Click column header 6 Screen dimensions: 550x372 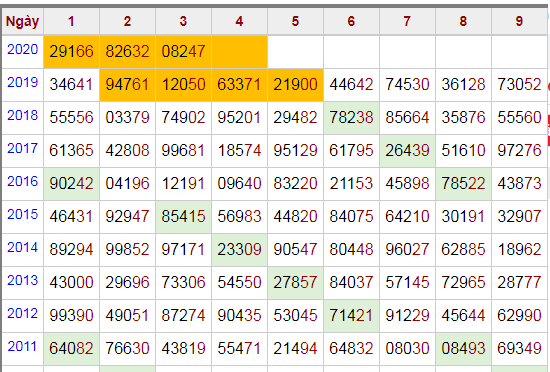pos(351,21)
